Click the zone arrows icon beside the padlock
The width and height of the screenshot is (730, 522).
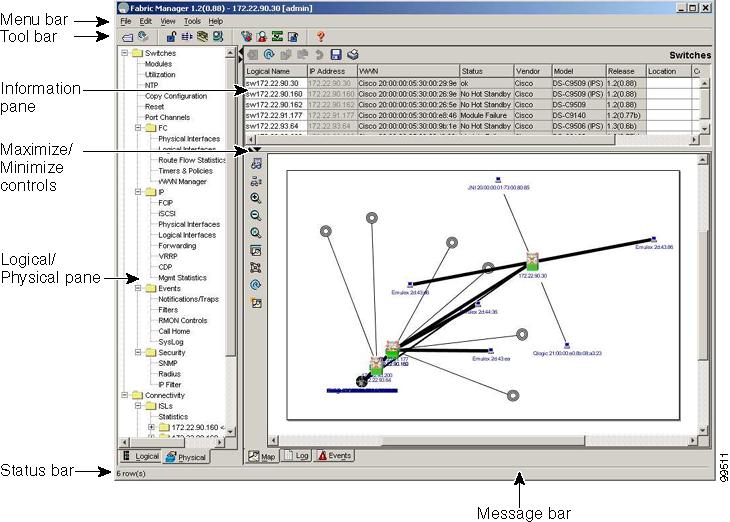[187, 36]
